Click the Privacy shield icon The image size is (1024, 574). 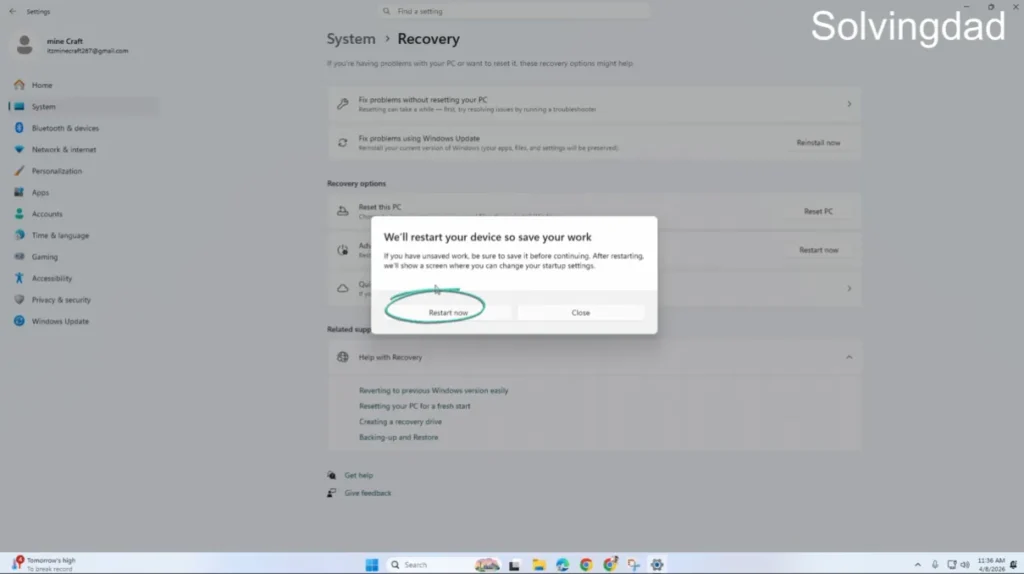[x=19, y=300]
